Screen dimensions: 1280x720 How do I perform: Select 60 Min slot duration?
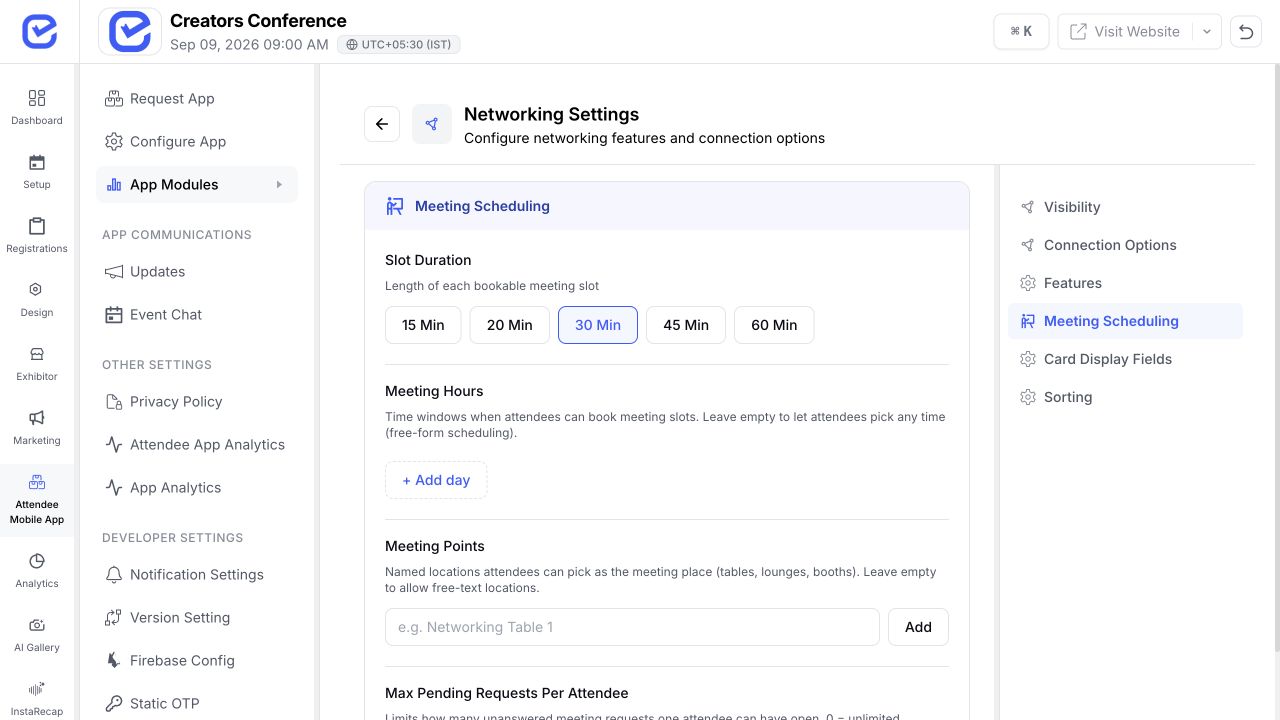(x=774, y=325)
